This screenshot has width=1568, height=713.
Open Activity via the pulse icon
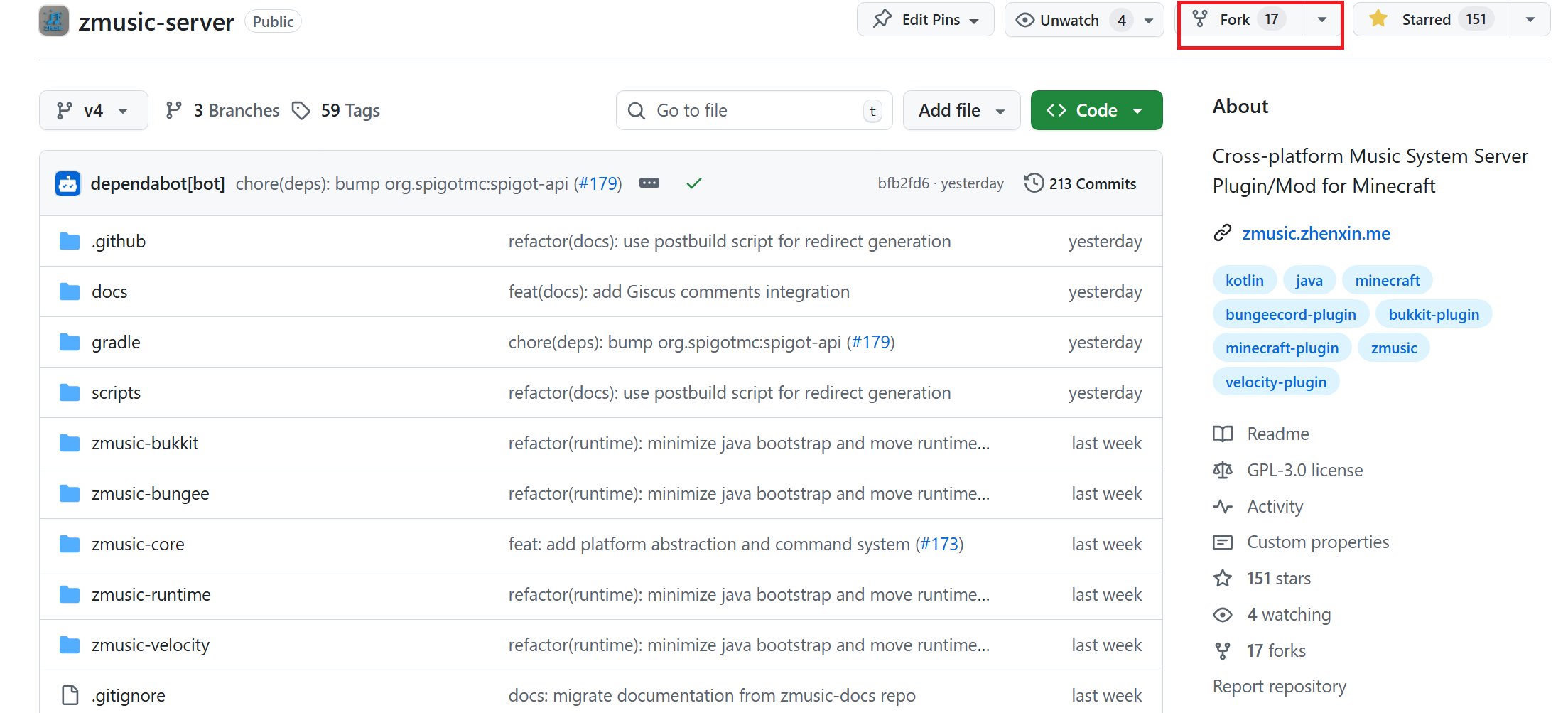[x=1223, y=506]
